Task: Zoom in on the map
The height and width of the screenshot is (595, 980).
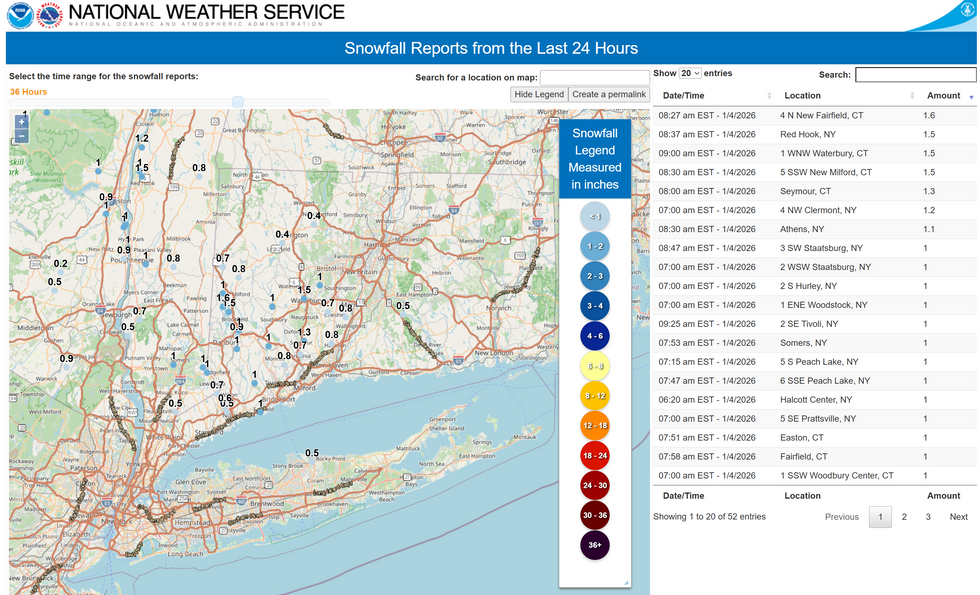Action: (x=22, y=122)
